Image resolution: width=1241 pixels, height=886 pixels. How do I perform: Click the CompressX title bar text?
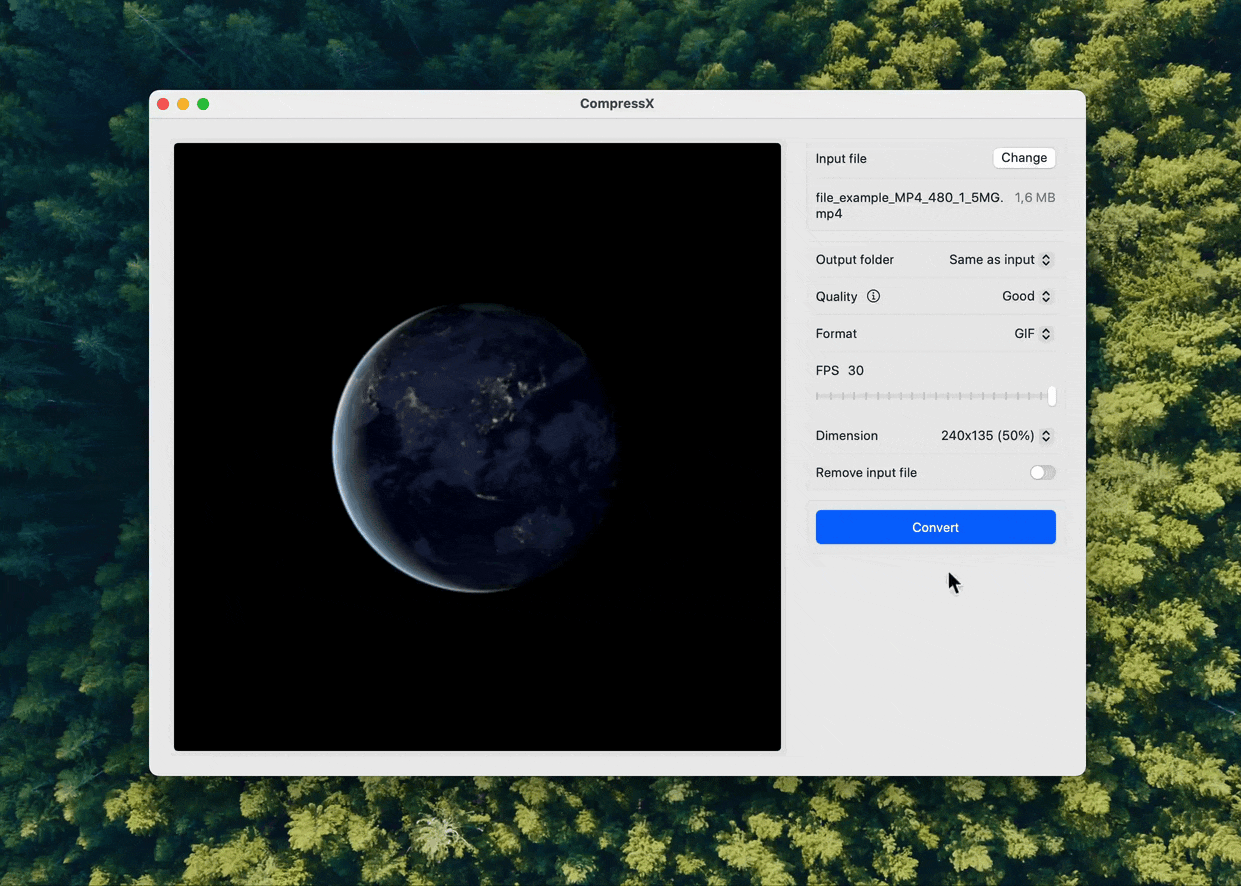coord(617,104)
